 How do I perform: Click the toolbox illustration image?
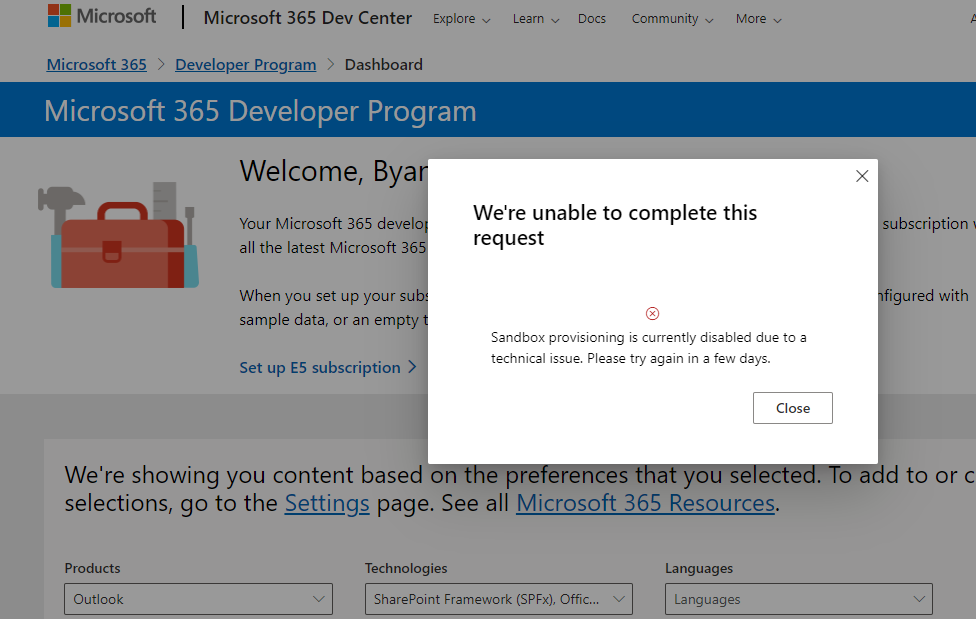(x=119, y=234)
